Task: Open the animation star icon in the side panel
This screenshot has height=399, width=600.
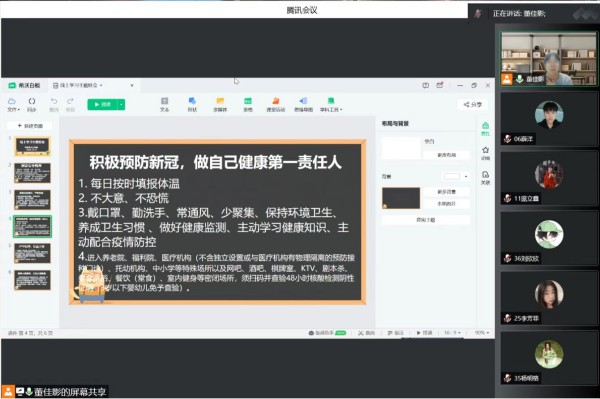Action: click(x=486, y=150)
